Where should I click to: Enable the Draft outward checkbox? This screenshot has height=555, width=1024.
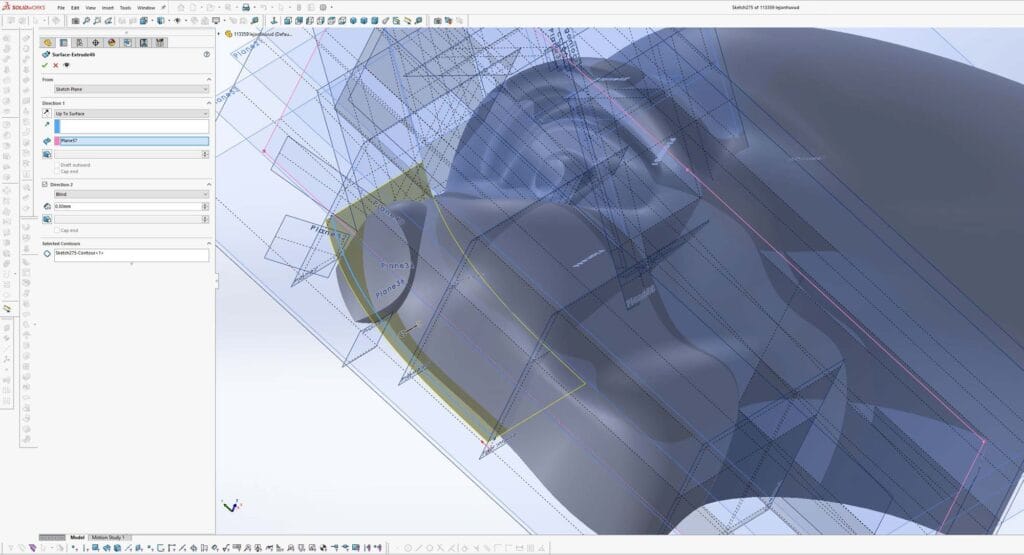point(57,165)
